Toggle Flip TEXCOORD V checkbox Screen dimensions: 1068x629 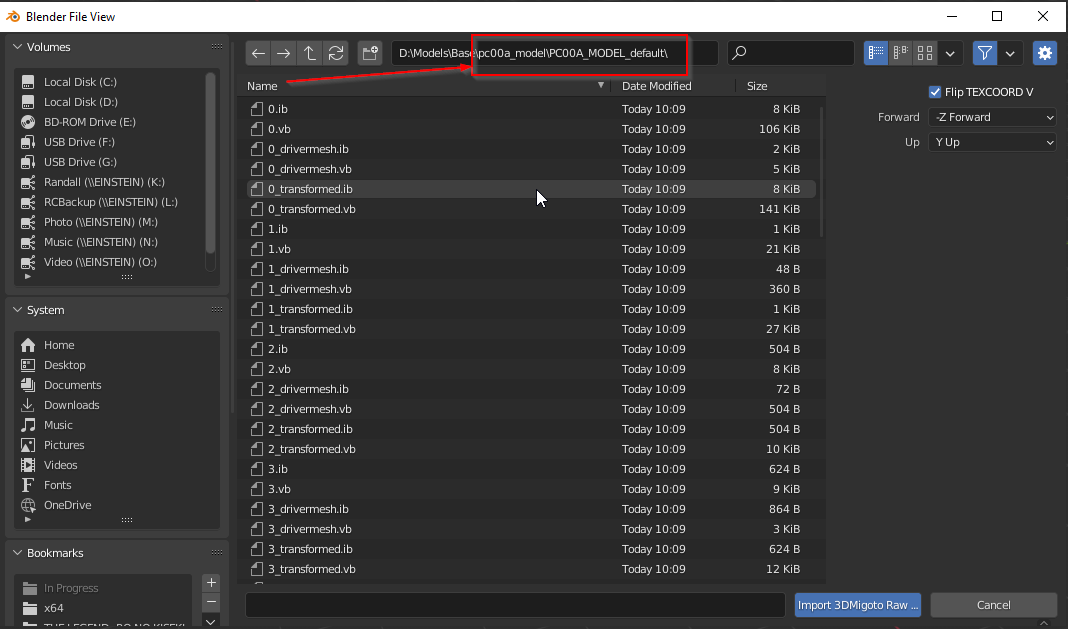click(x=935, y=92)
